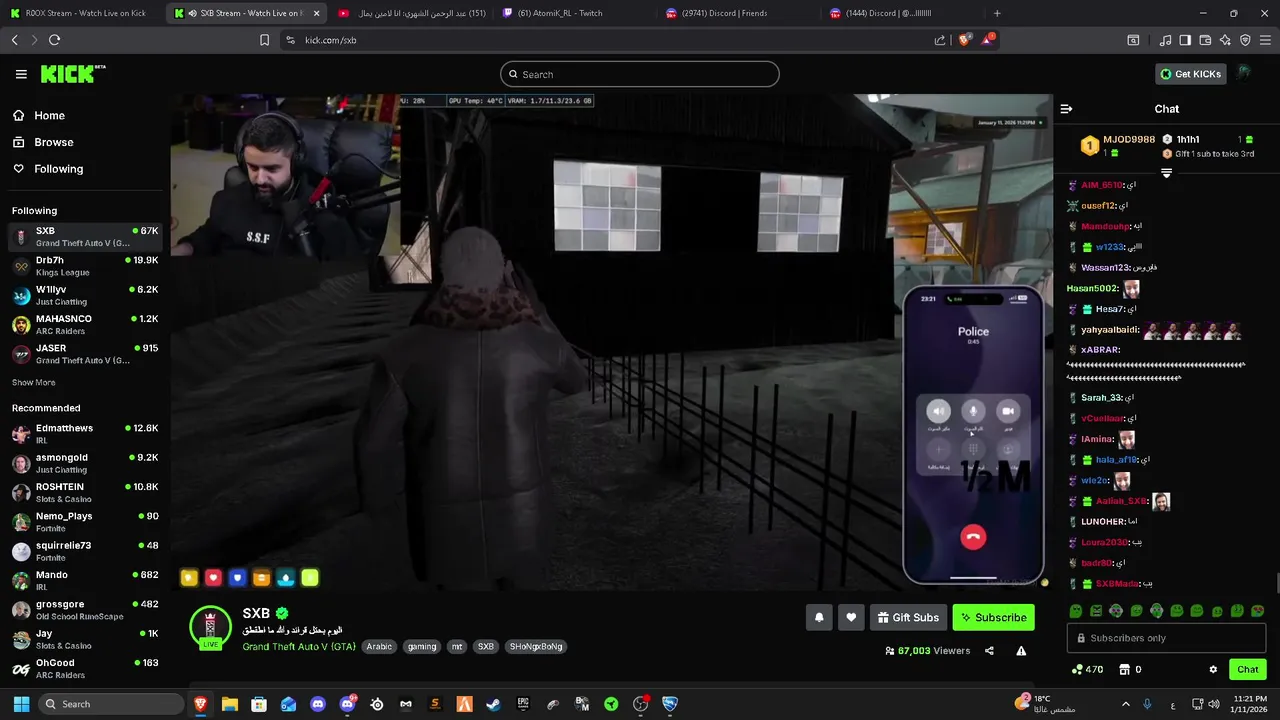Image resolution: width=1280 pixels, height=720 pixels.
Task: Report stream with warning triangle icon
Action: 1021,651
